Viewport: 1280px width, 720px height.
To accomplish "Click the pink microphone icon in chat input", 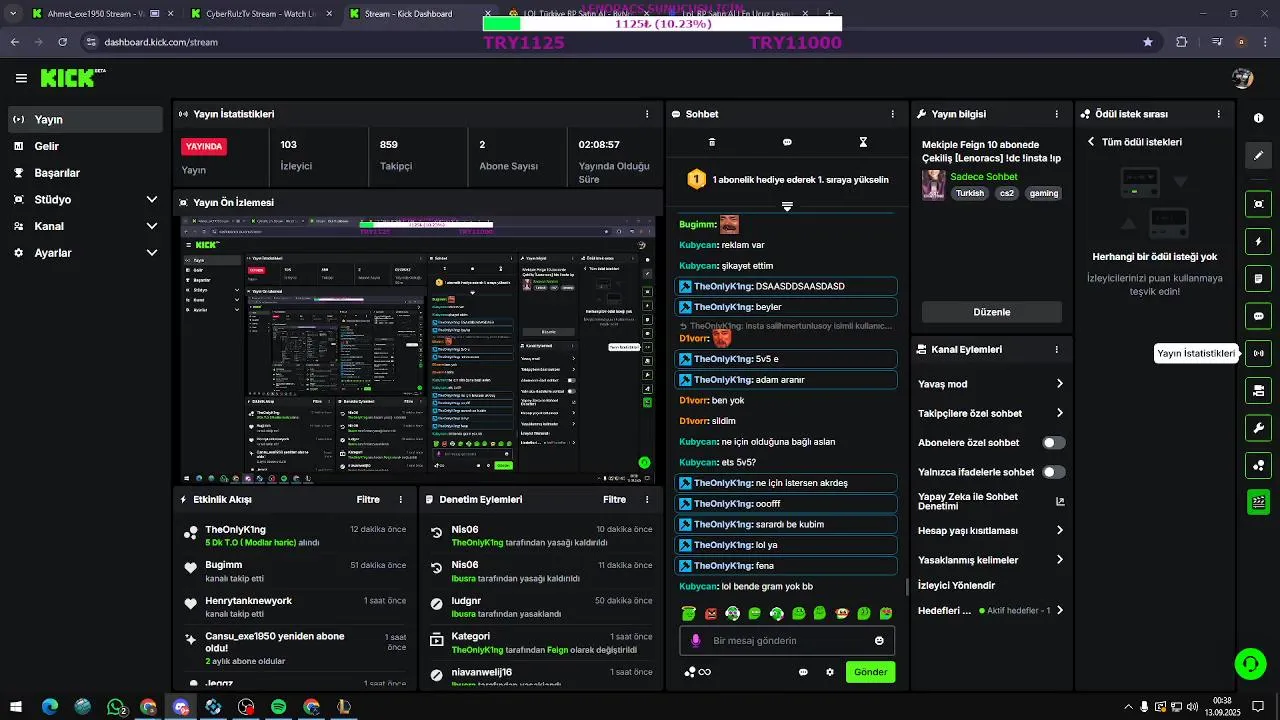I will 696,641.
